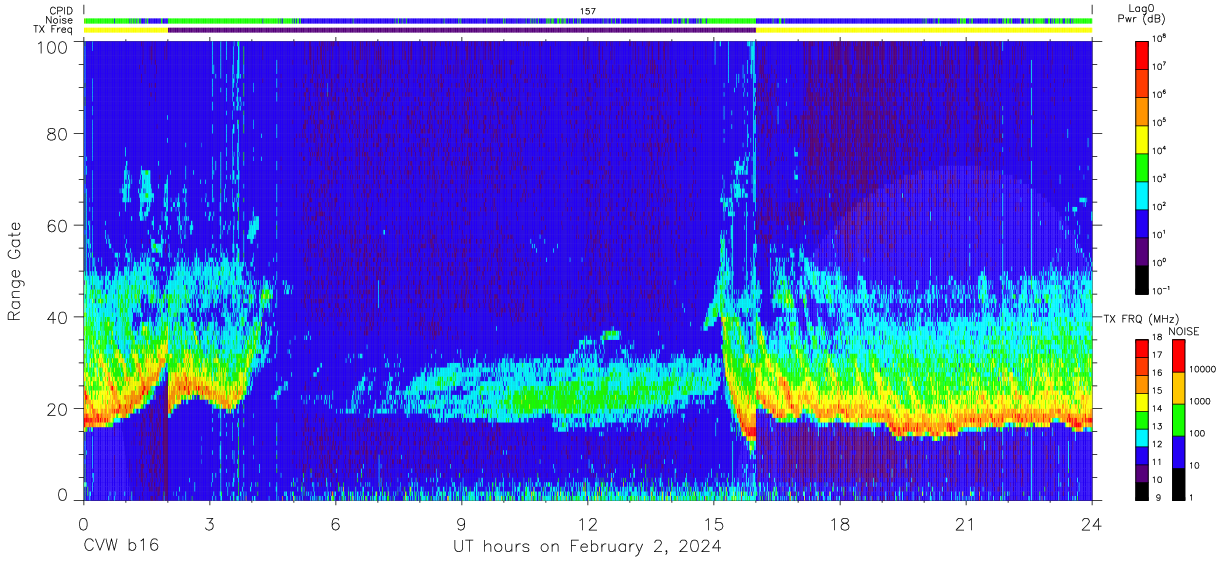Click the y-axis tick label '60'
Screen dimensions: 1228x567
[58, 226]
